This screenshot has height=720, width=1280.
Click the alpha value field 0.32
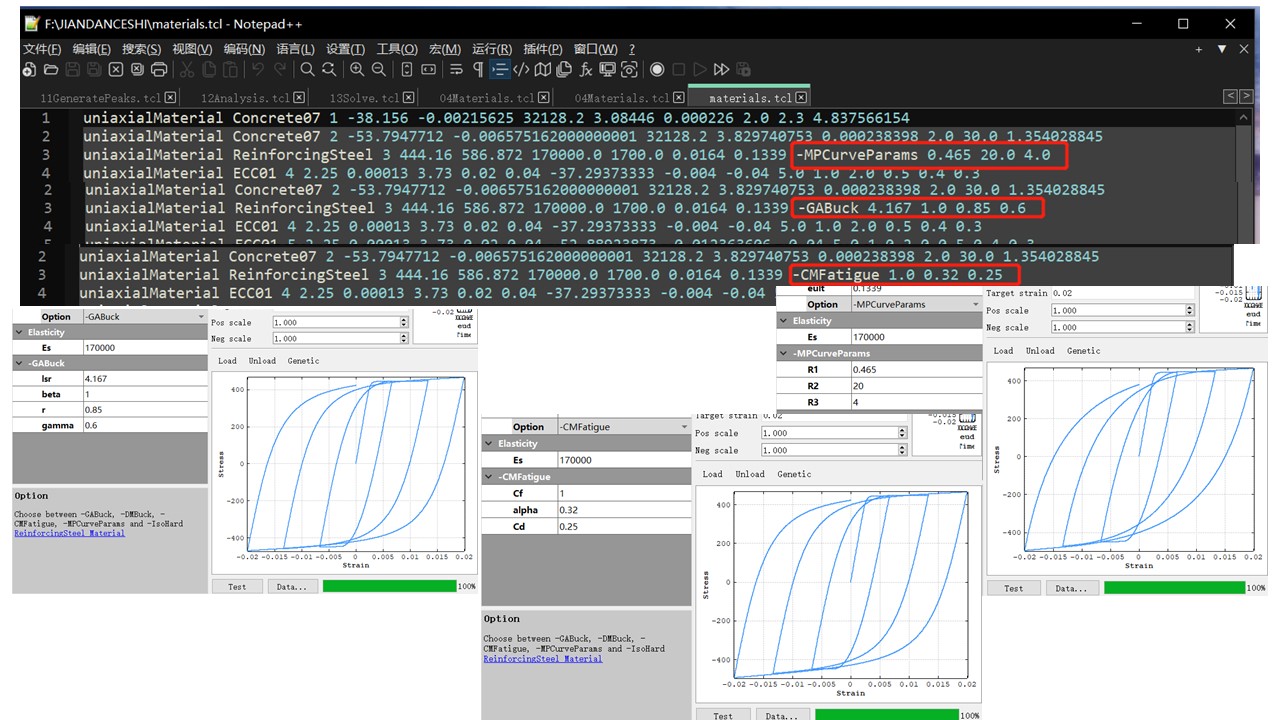point(624,509)
